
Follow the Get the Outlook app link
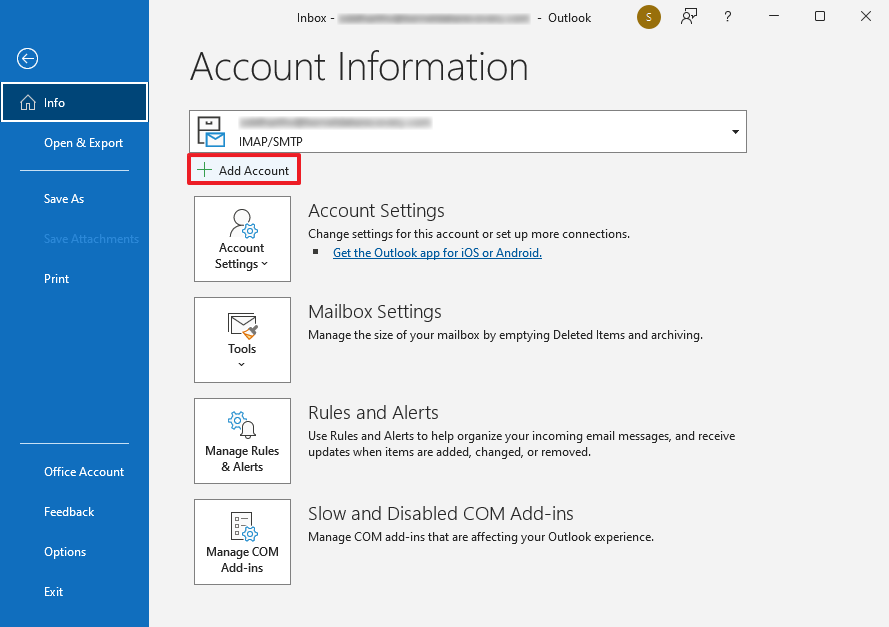pyautogui.click(x=437, y=253)
